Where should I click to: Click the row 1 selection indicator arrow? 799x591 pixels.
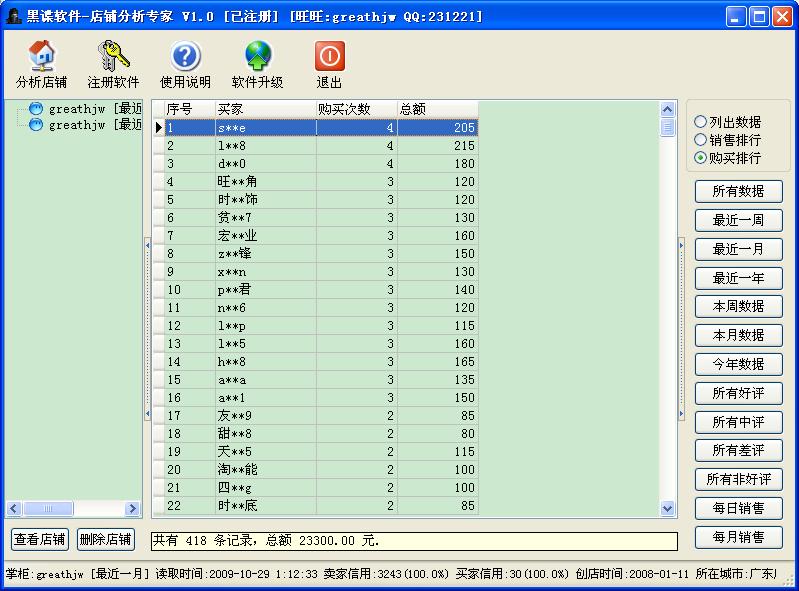[158, 127]
